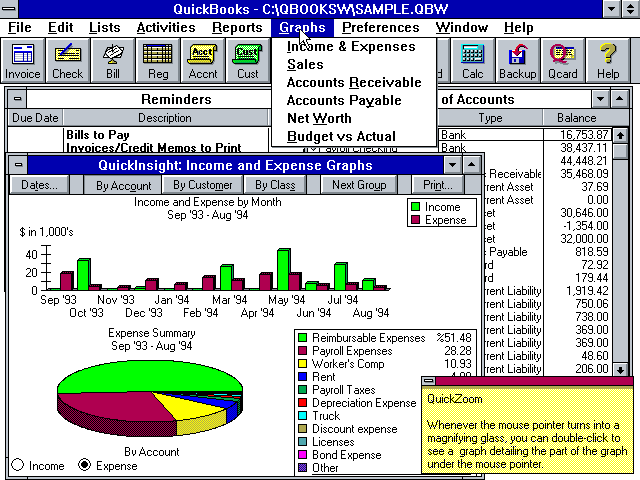Click the Print... button

coord(438,185)
